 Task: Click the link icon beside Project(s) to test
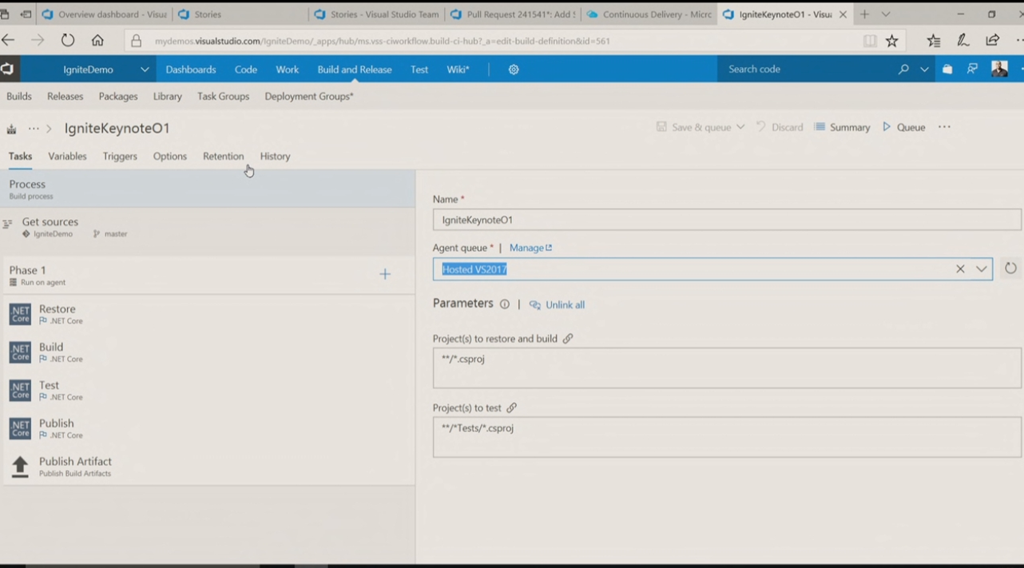click(x=512, y=408)
